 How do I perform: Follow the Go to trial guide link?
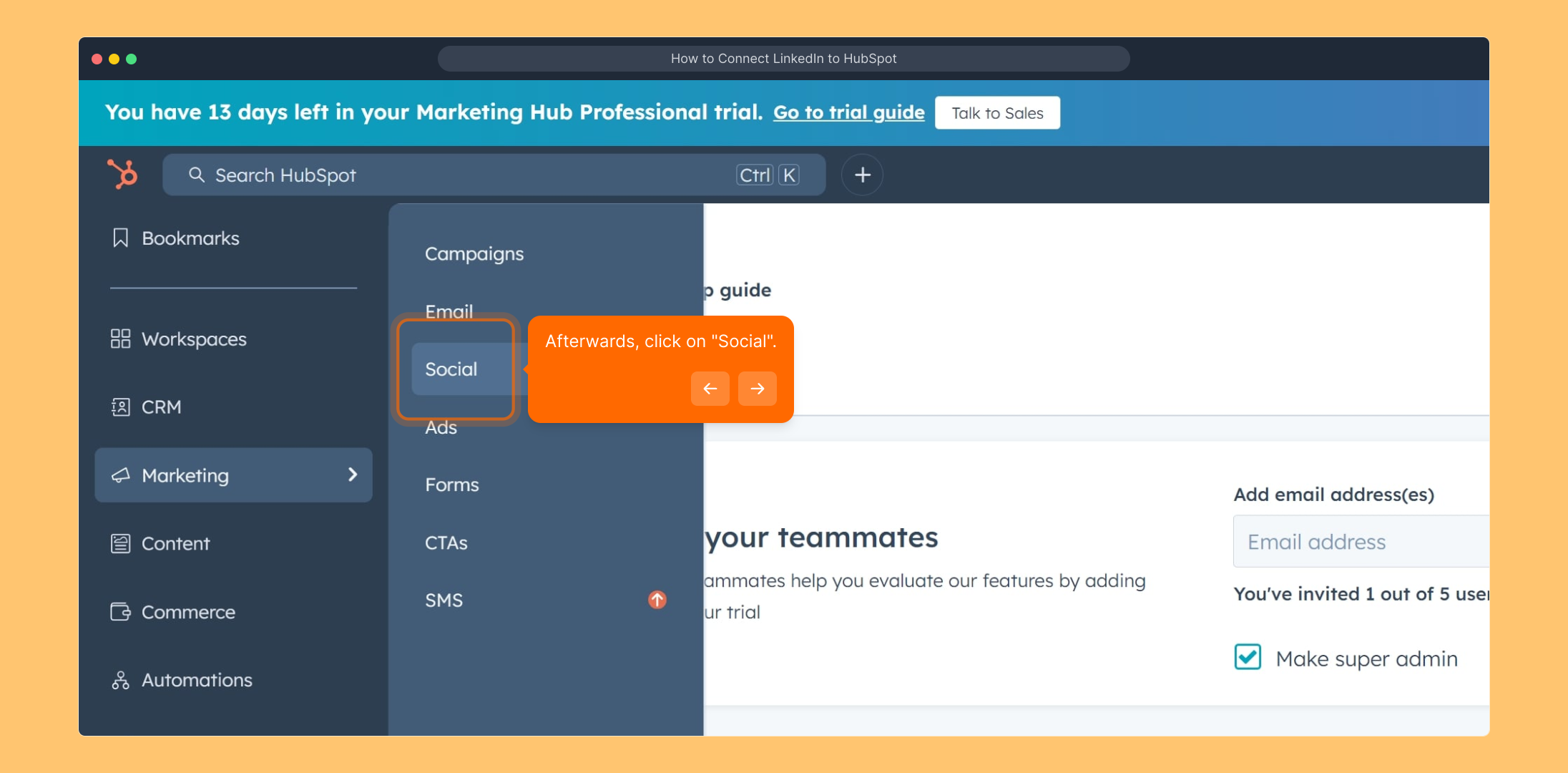coord(848,112)
